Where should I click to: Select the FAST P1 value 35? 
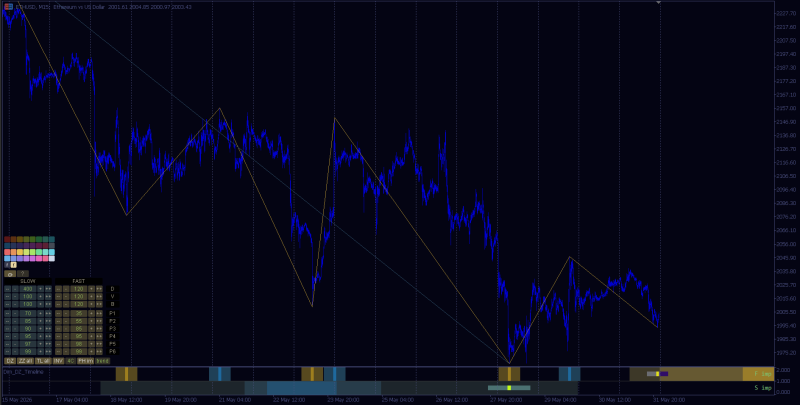click(79, 313)
